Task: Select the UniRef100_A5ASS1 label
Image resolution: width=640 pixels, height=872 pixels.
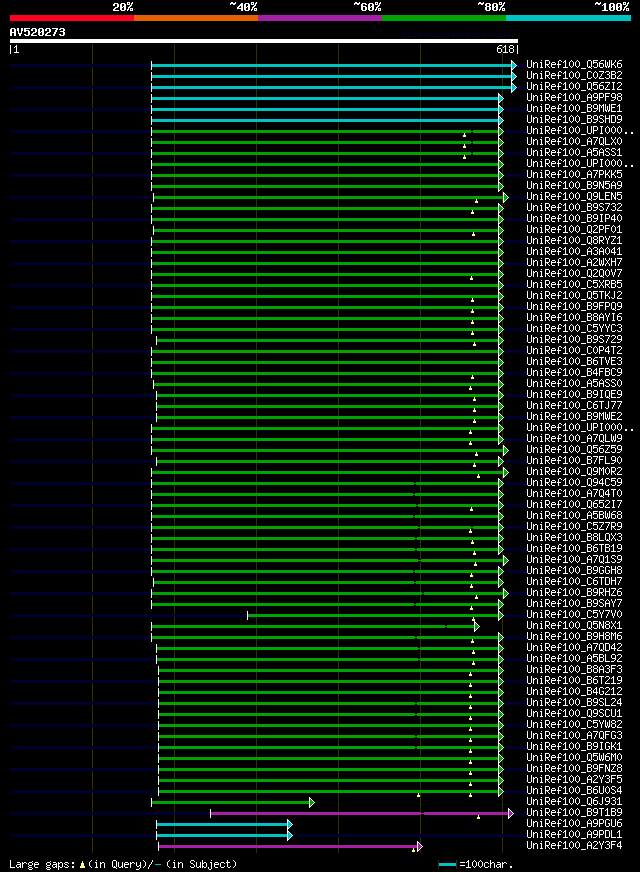Action: pyautogui.click(x=574, y=152)
